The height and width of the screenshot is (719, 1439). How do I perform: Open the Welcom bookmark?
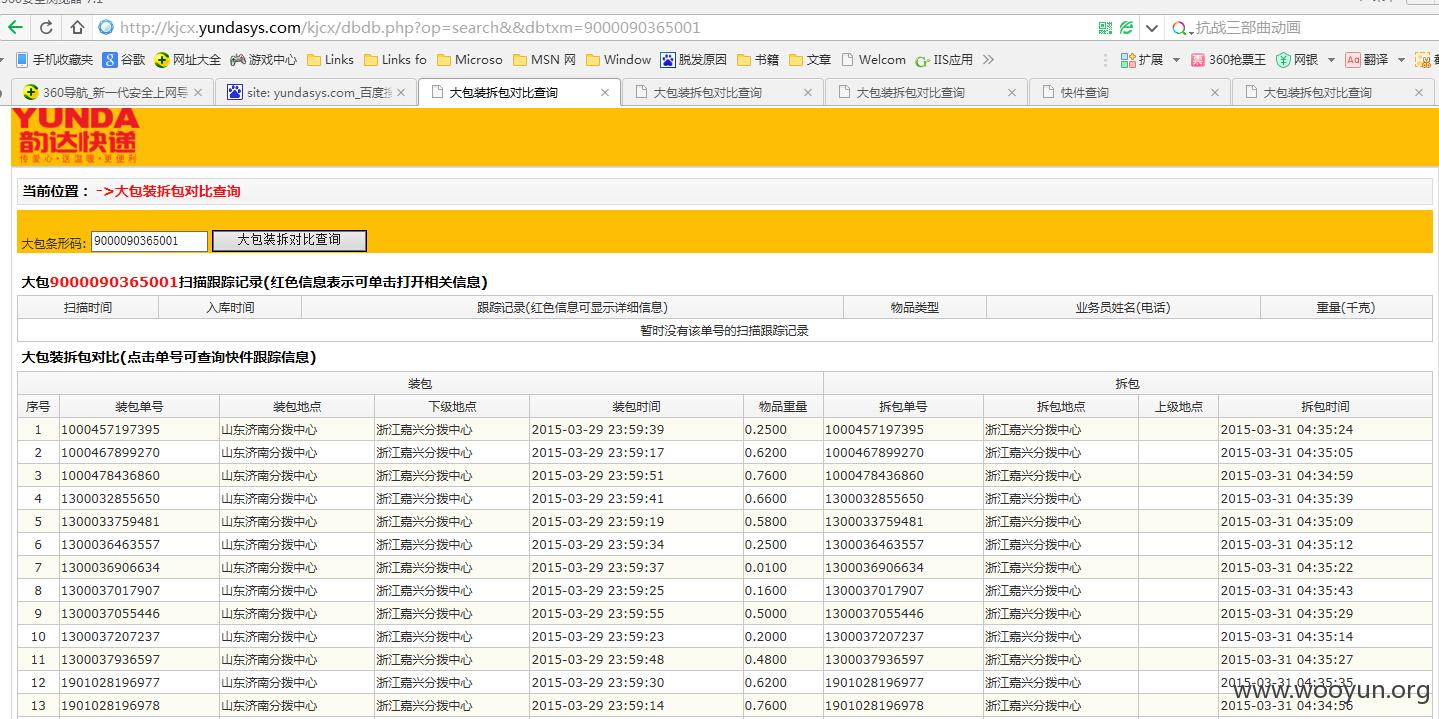point(874,60)
